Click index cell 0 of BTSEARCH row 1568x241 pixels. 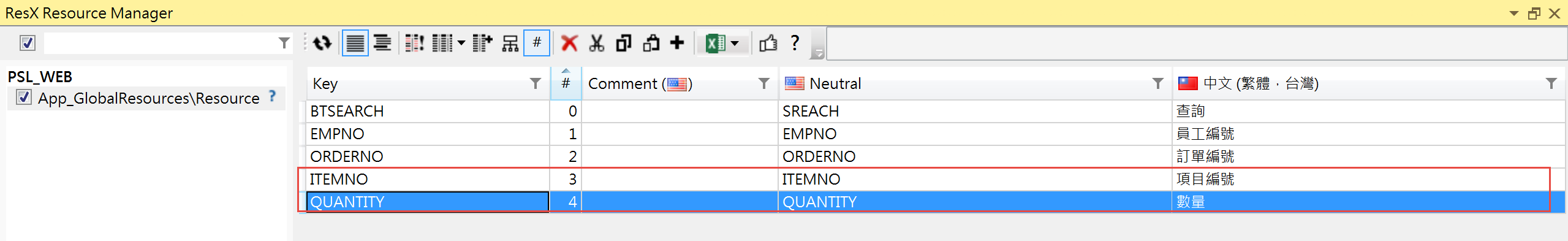coord(566,112)
